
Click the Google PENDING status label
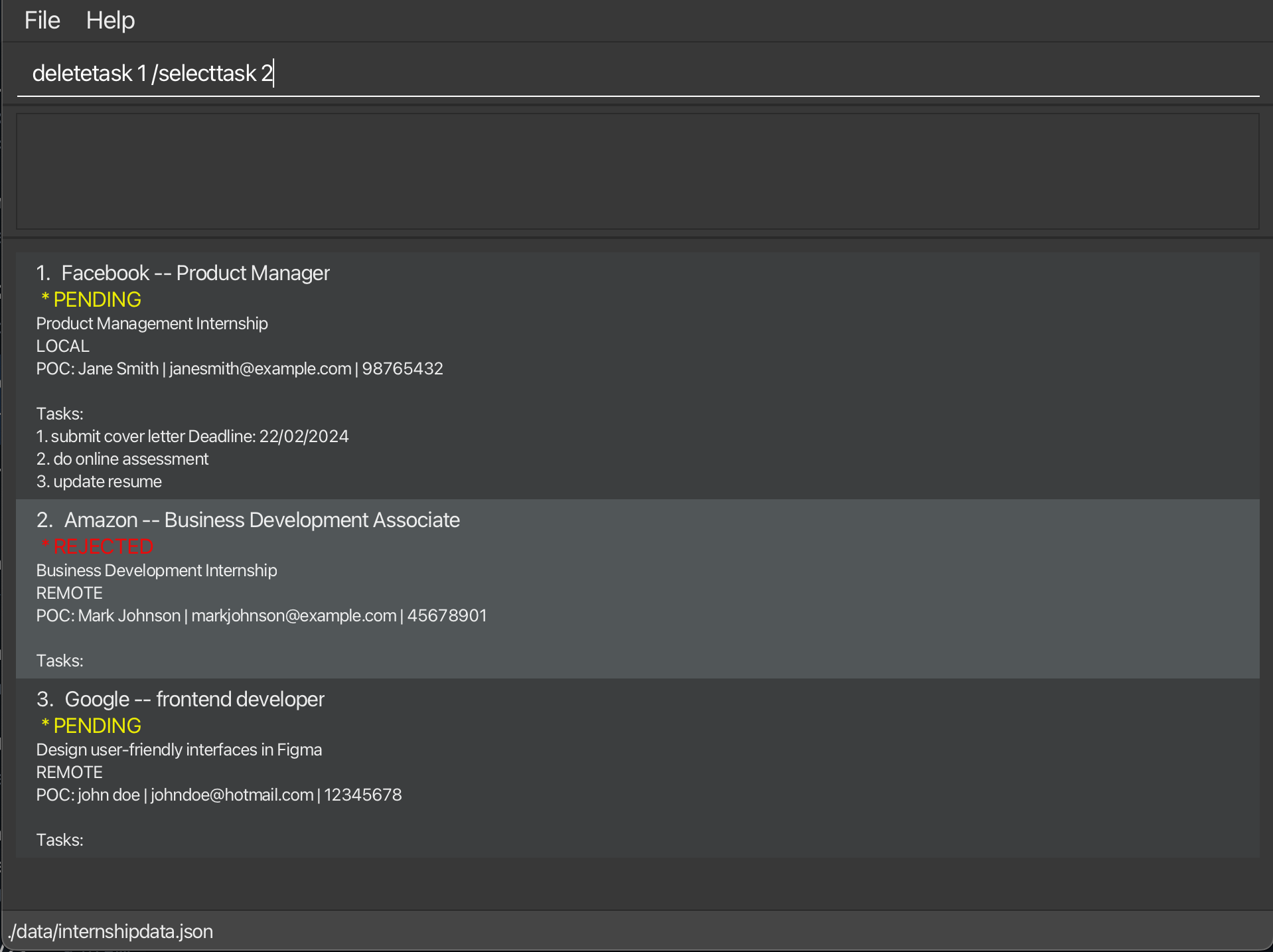tap(92, 726)
